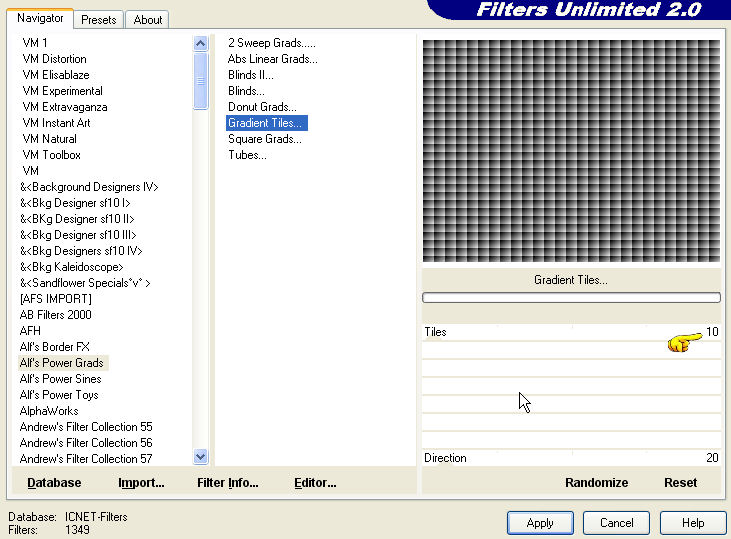
Task: Select Andrew's Filter Collection 56
Action: click(x=86, y=443)
